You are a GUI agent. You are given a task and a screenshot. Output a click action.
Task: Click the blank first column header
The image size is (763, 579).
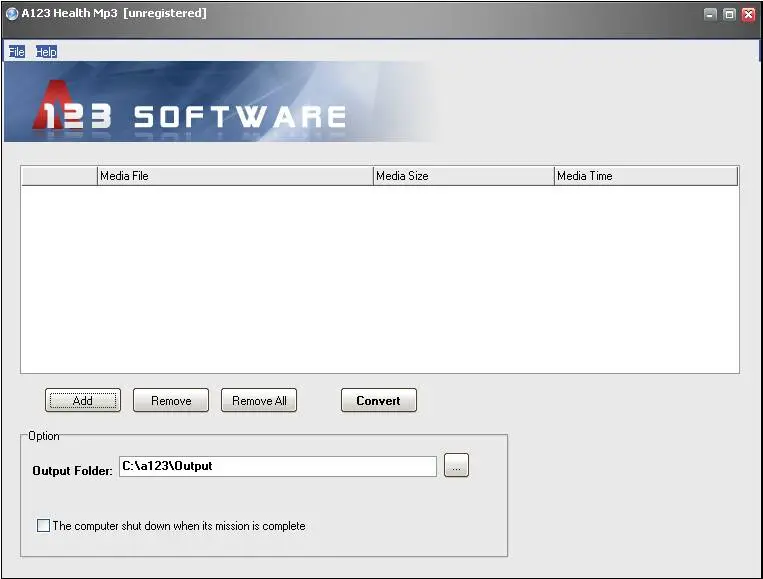click(x=59, y=176)
